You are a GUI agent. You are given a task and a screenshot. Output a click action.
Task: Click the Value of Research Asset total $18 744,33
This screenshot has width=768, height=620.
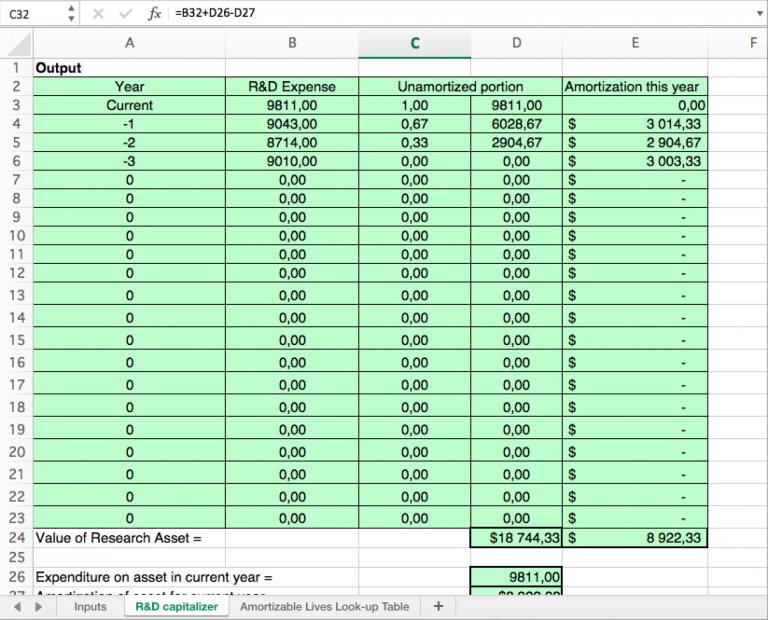516,538
